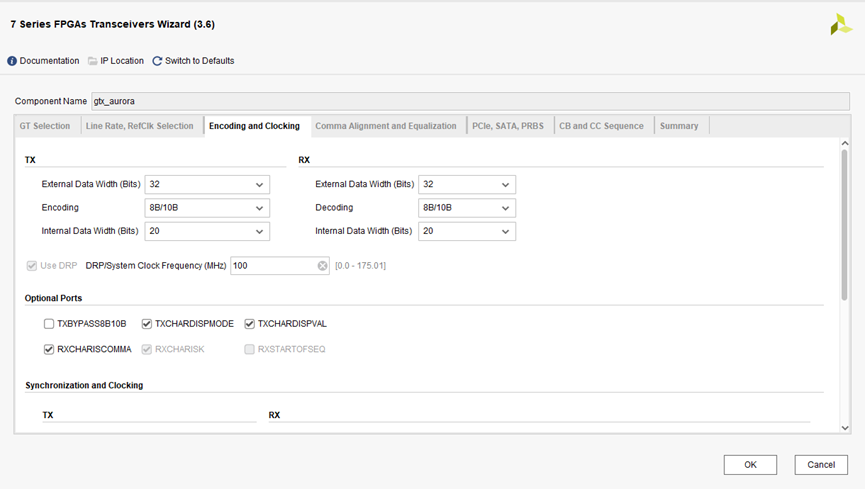This screenshot has height=489, width=865.
Task: Click the Xilinx logo icon
Action: [840, 25]
